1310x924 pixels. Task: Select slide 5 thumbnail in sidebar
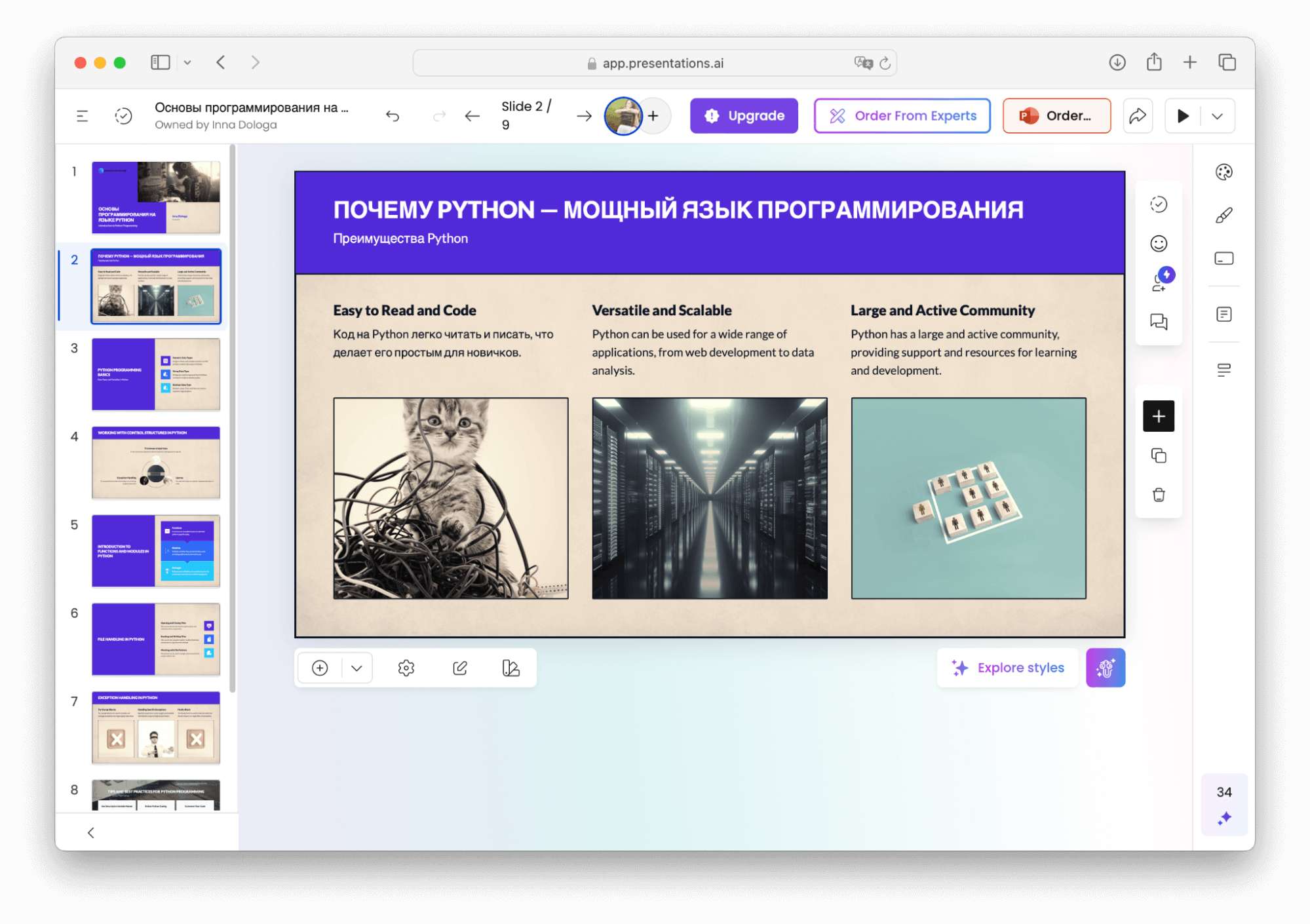coord(155,551)
